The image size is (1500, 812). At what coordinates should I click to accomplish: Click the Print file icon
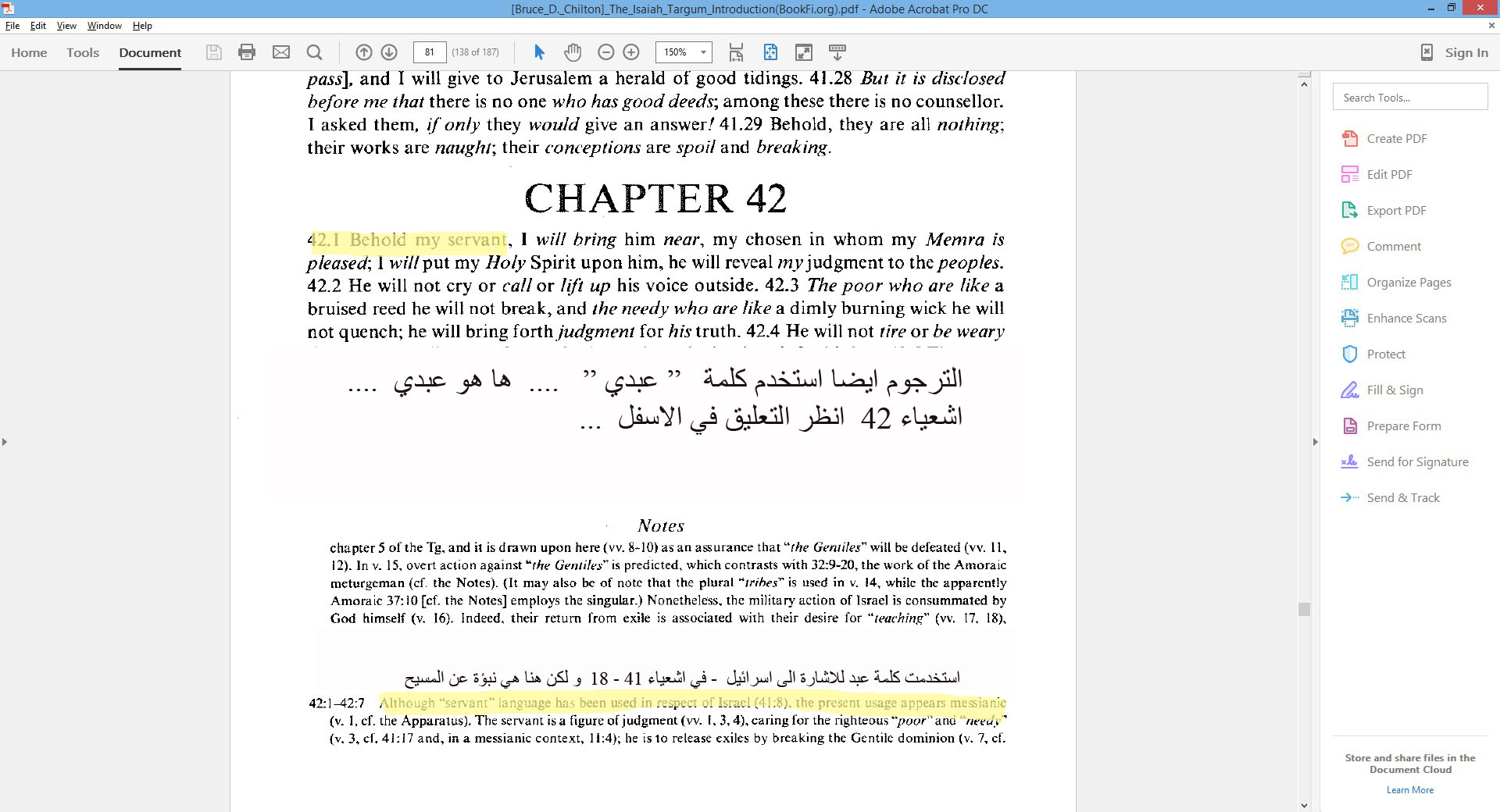[247, 52]
